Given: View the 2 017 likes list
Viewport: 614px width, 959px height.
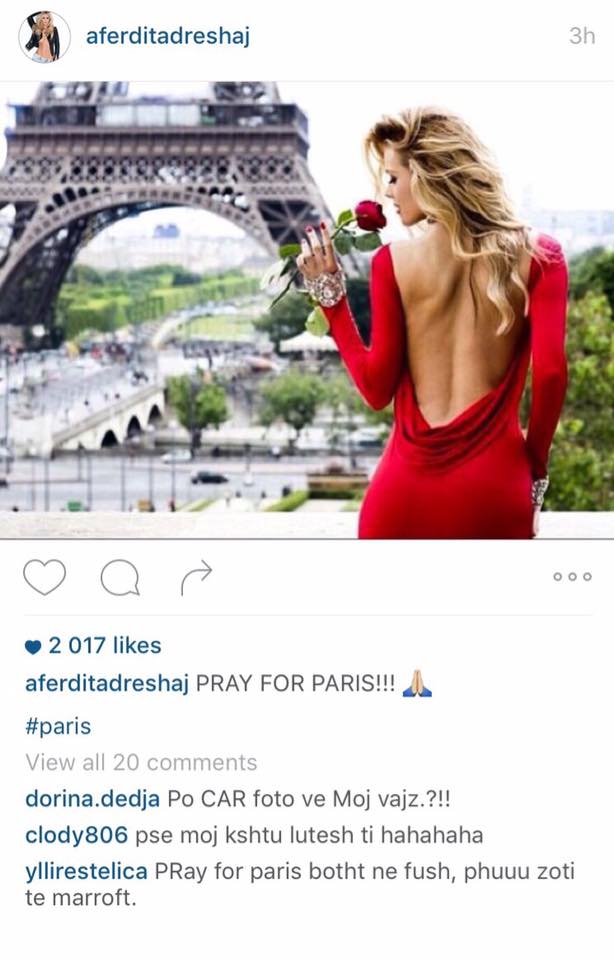Looking at the screenshot, I should [x=105, y=645].
